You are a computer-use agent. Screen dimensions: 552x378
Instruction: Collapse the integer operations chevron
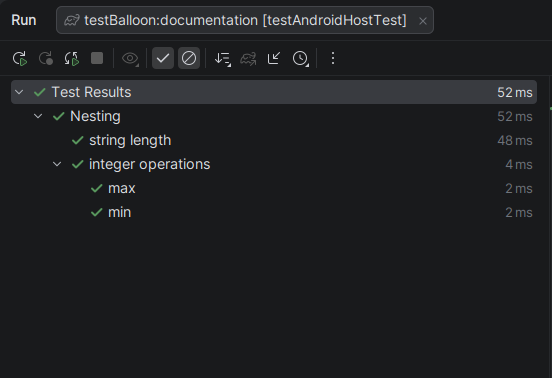click(x=57, y=164)
